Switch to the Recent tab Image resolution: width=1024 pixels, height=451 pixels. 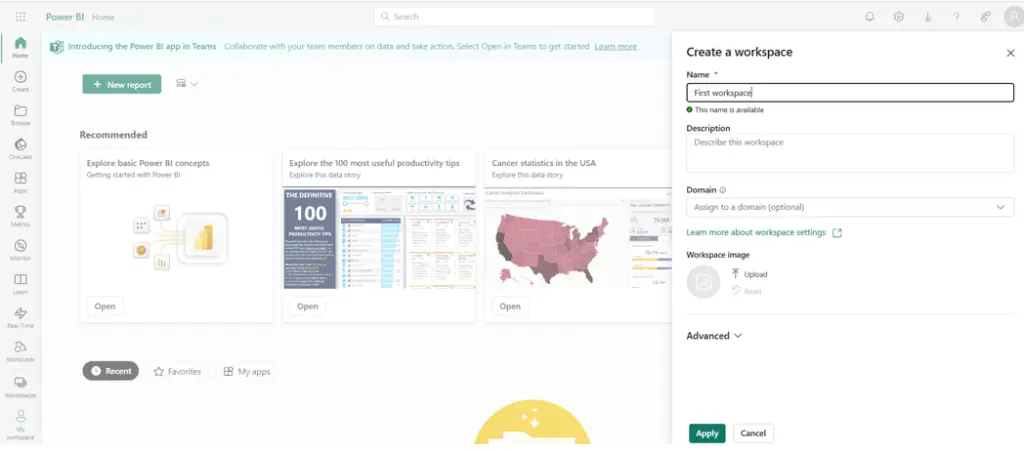point(110,371)
